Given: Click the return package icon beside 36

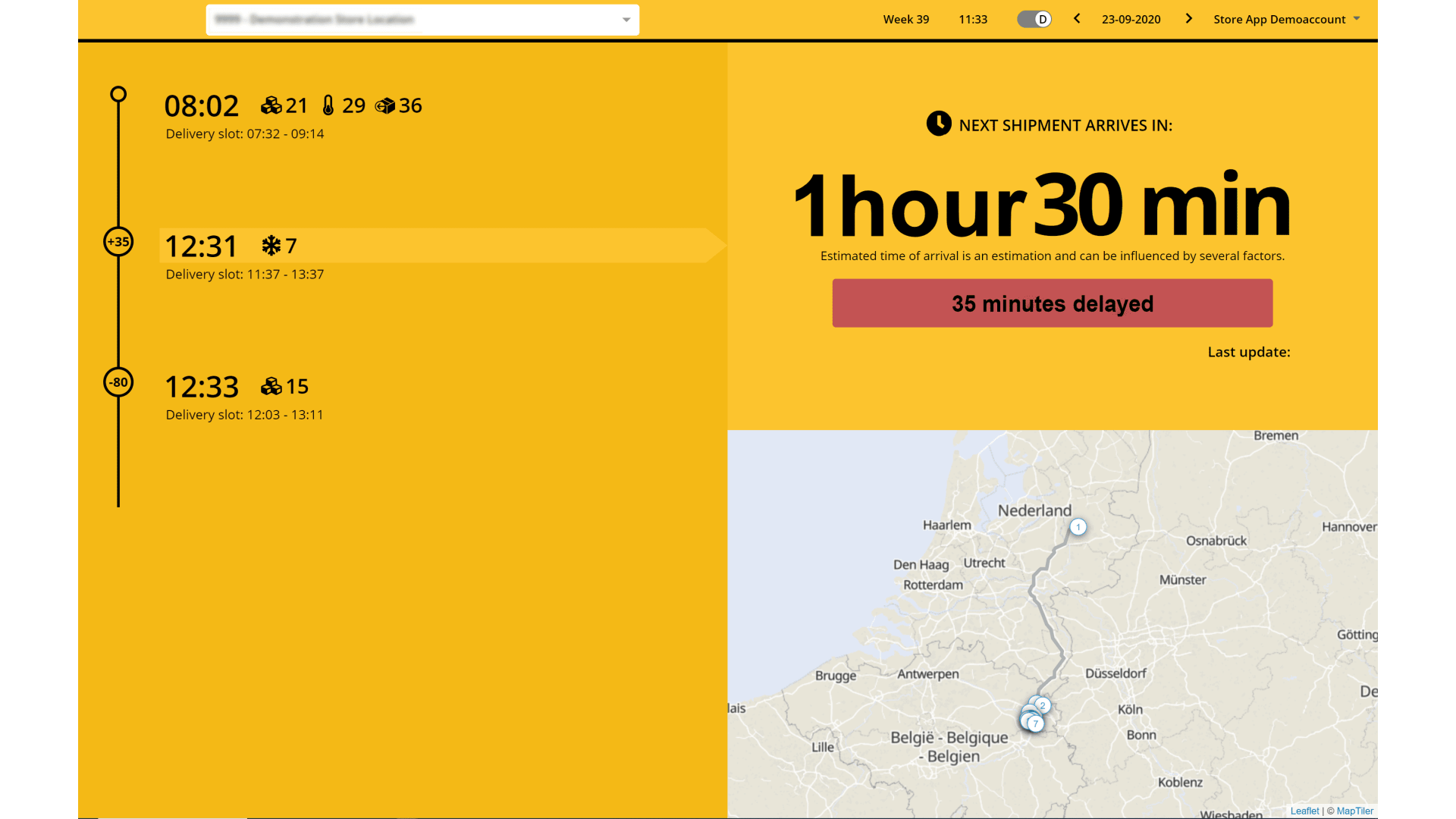Looking at the screenshot, I should (x=385, y=105).
